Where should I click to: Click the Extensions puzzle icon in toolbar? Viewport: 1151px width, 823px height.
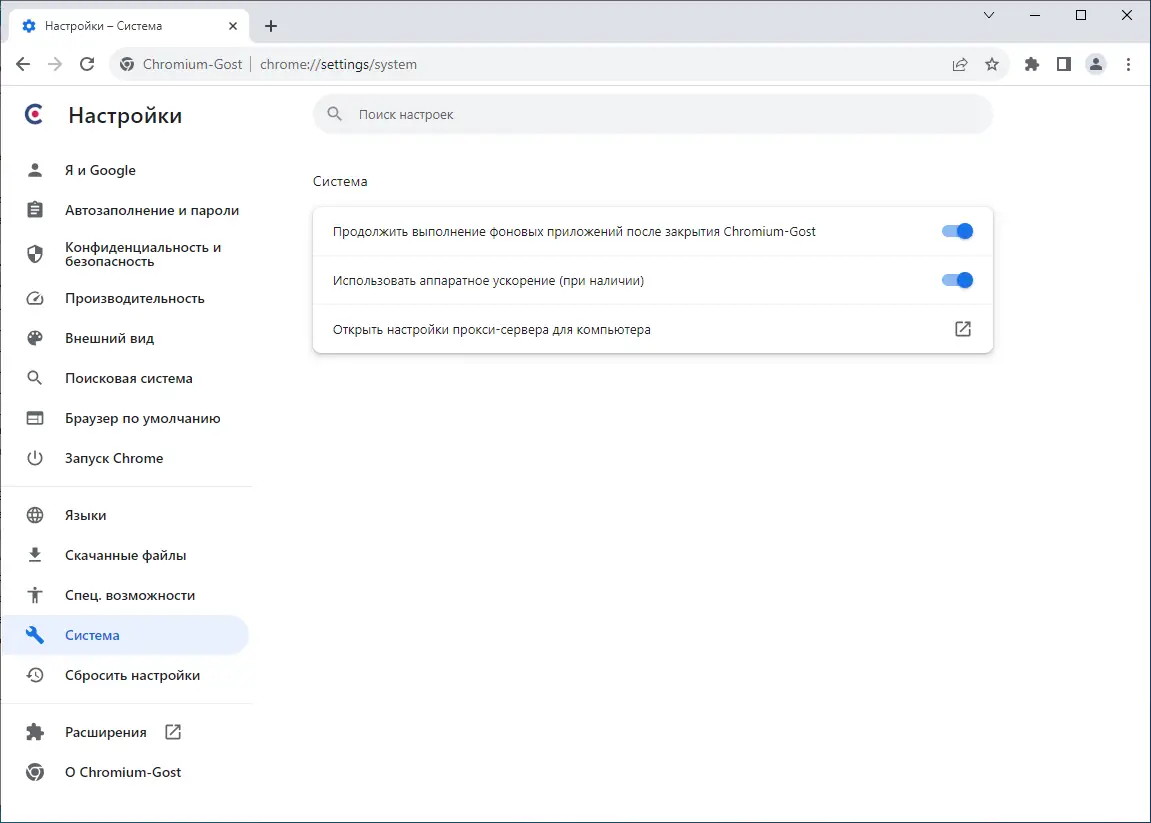[1032, 64]
